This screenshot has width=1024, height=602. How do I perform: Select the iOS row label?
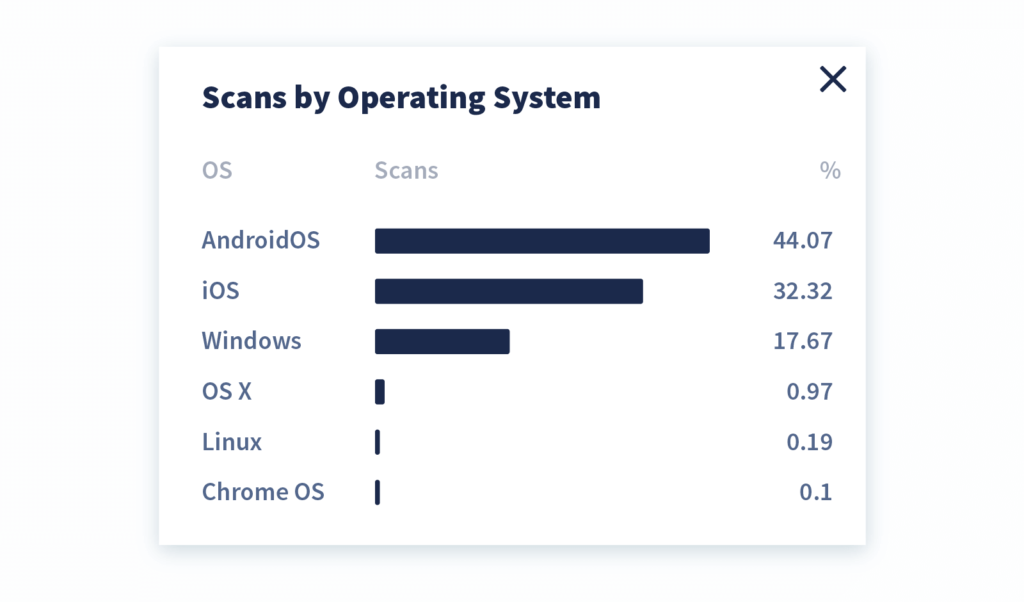[218, 291]
